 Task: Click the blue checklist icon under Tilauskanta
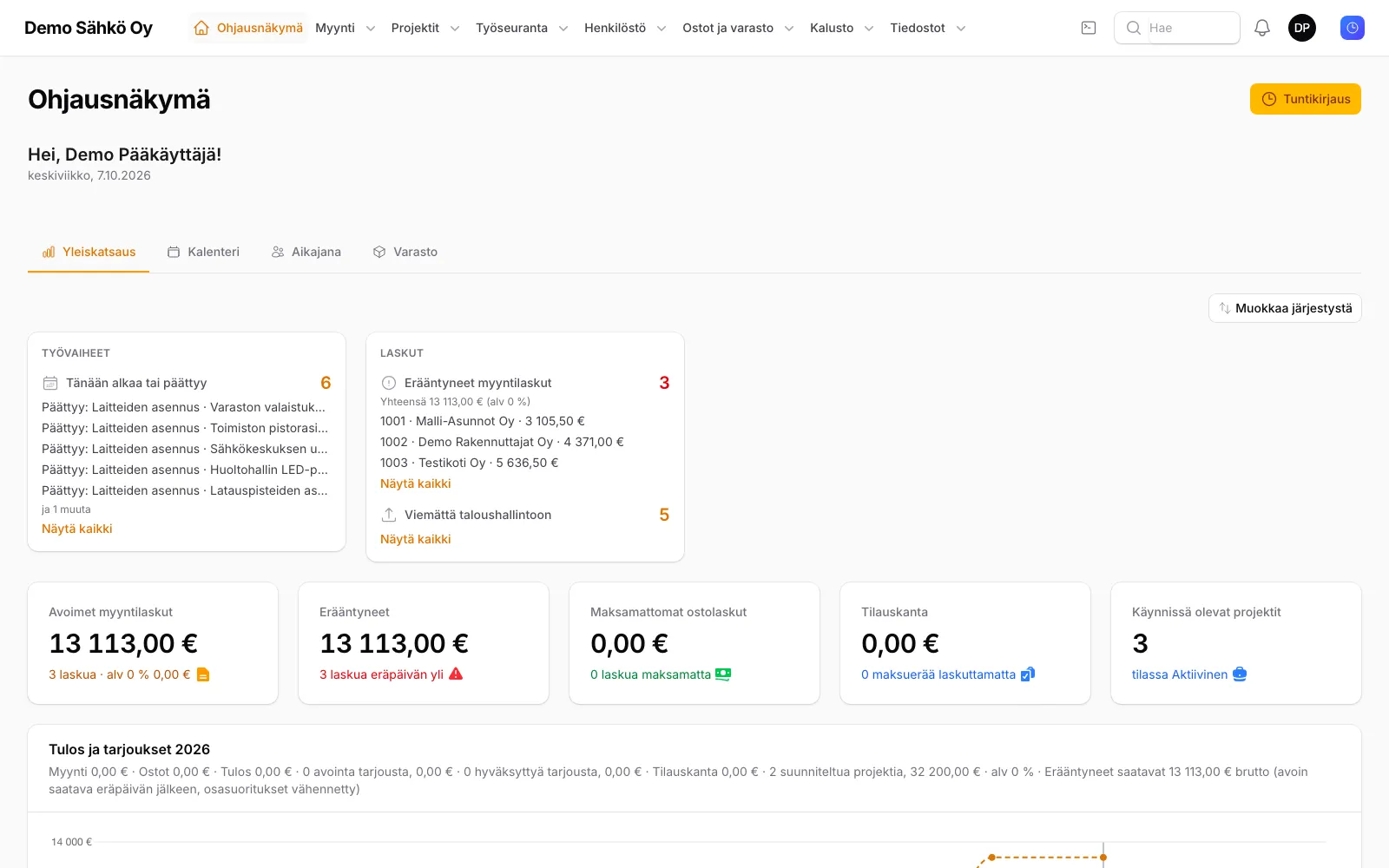coord(1028,674)
